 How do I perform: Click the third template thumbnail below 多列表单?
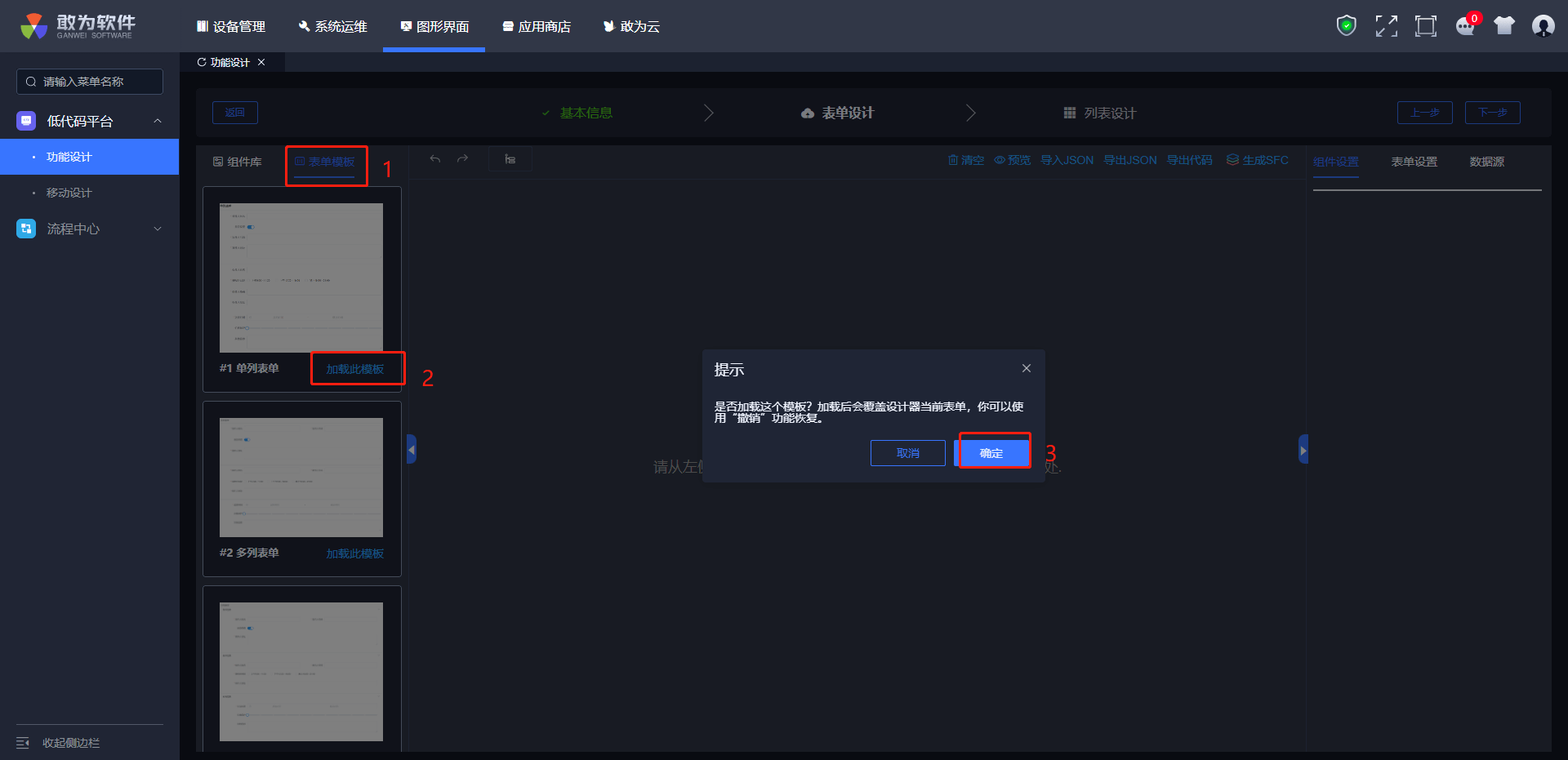tap(301, 672)
